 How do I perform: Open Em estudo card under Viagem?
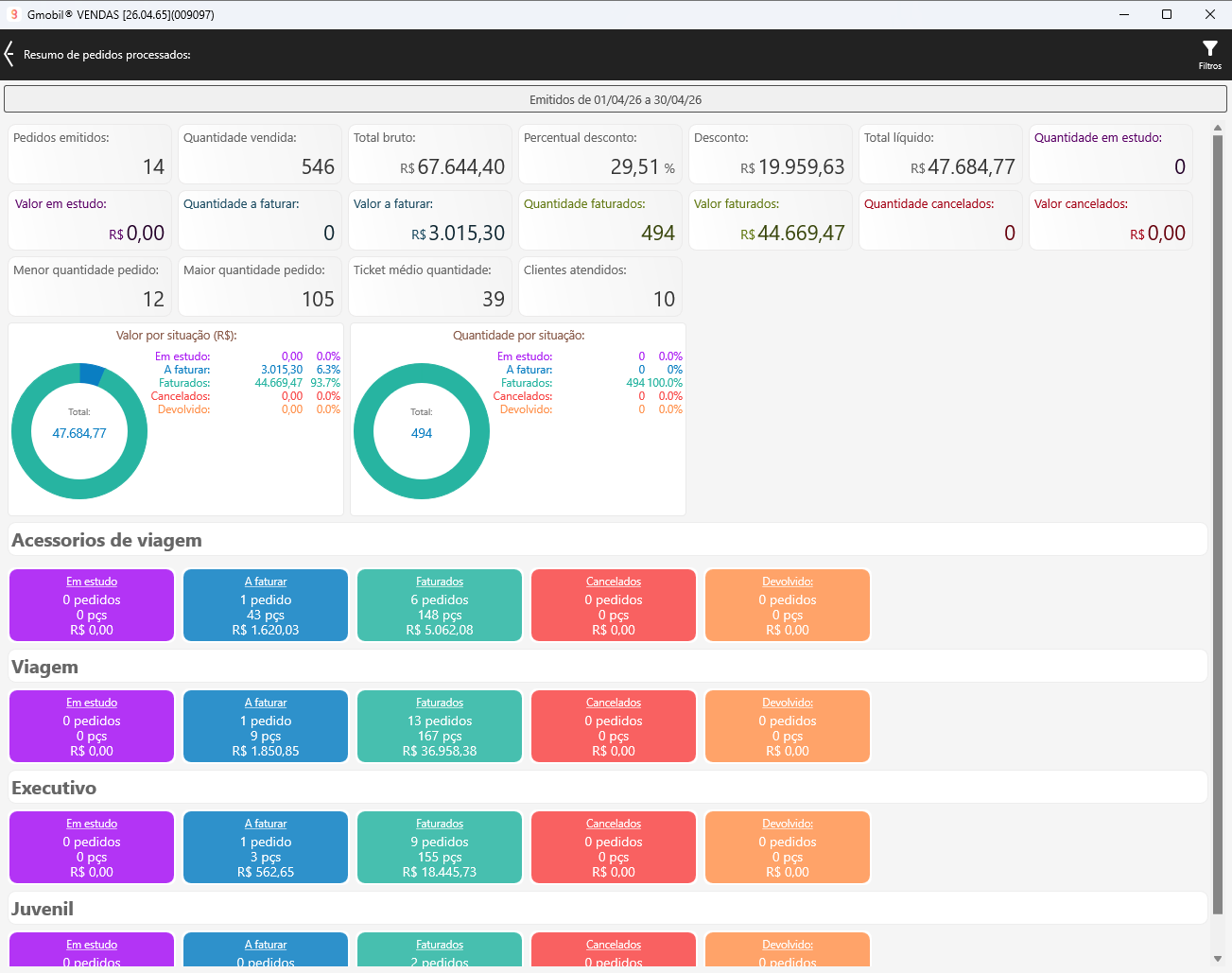pyautogui.click(x=92, y=726)
